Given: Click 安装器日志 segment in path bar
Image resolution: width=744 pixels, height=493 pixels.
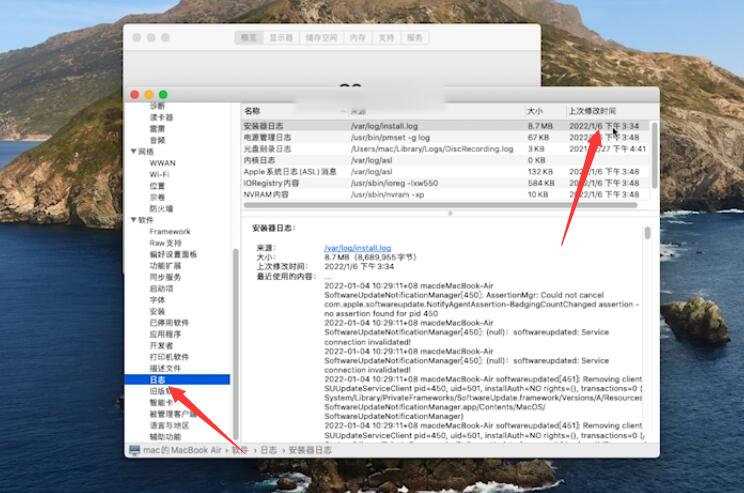Looking at the screenshot, I should tap(310, 450).
